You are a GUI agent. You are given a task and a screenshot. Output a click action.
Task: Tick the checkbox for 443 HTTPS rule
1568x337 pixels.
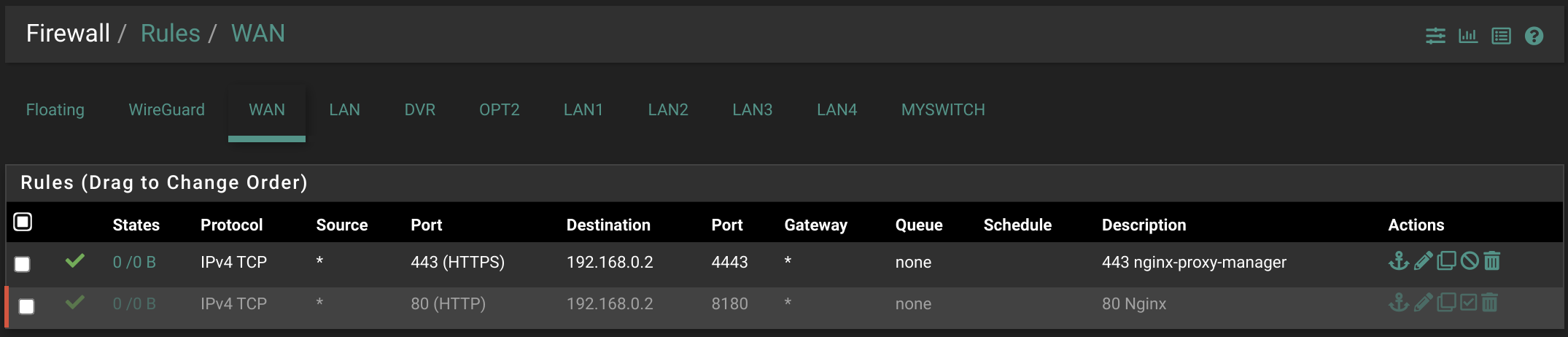23,264
